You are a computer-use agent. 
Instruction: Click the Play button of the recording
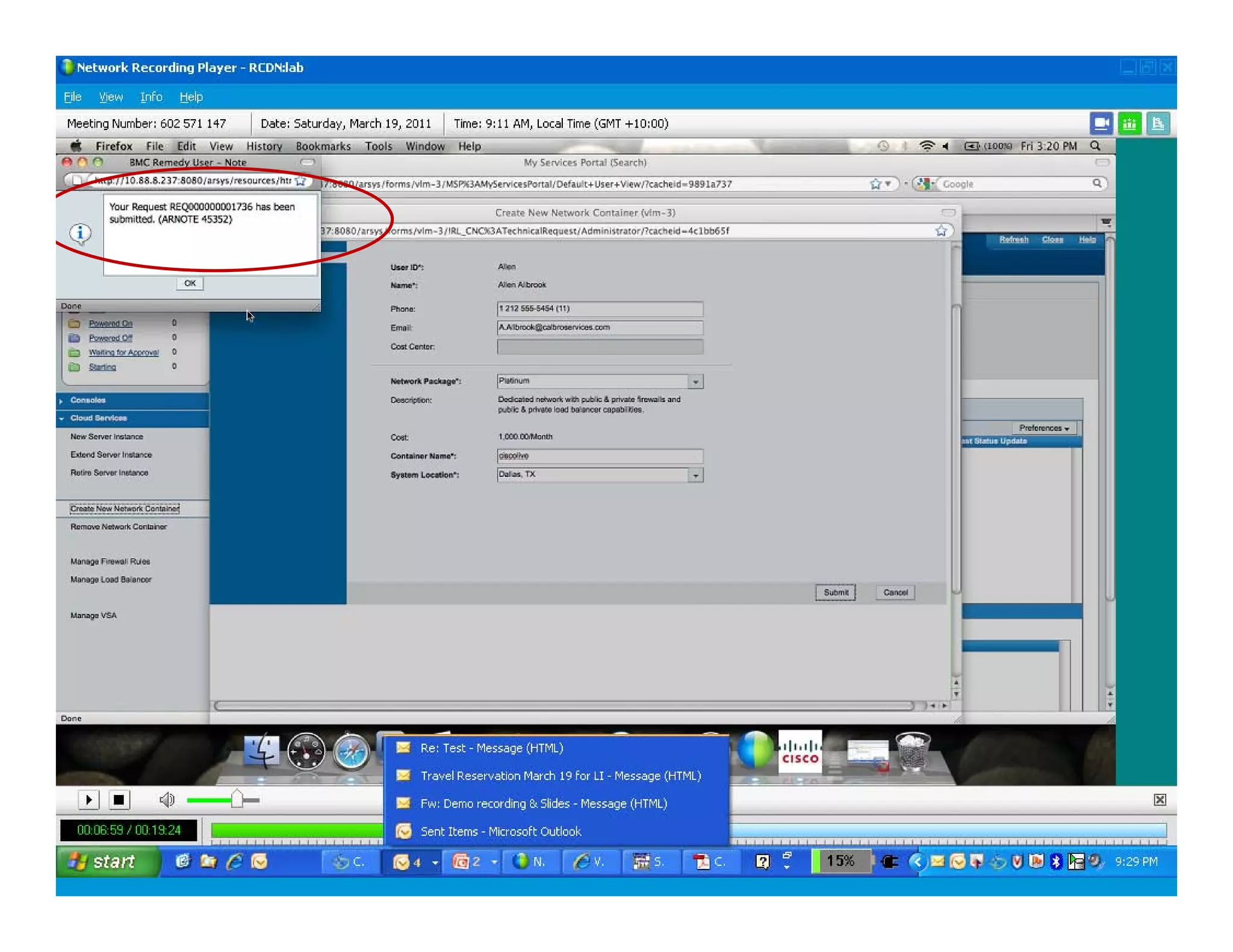[x=89, y=800]
